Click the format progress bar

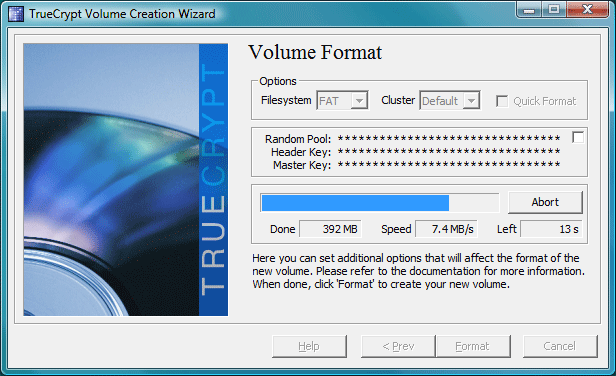pos(380,203)
